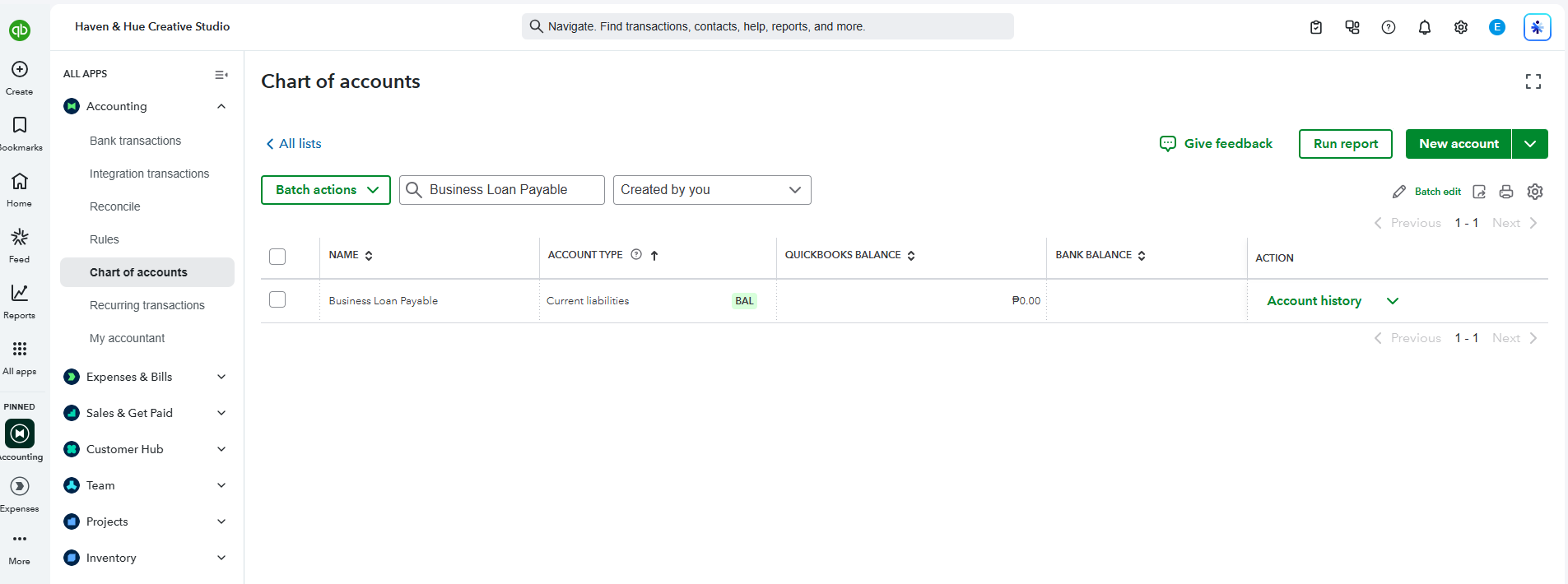Select Chart of accounts menu item

[147, 272]
